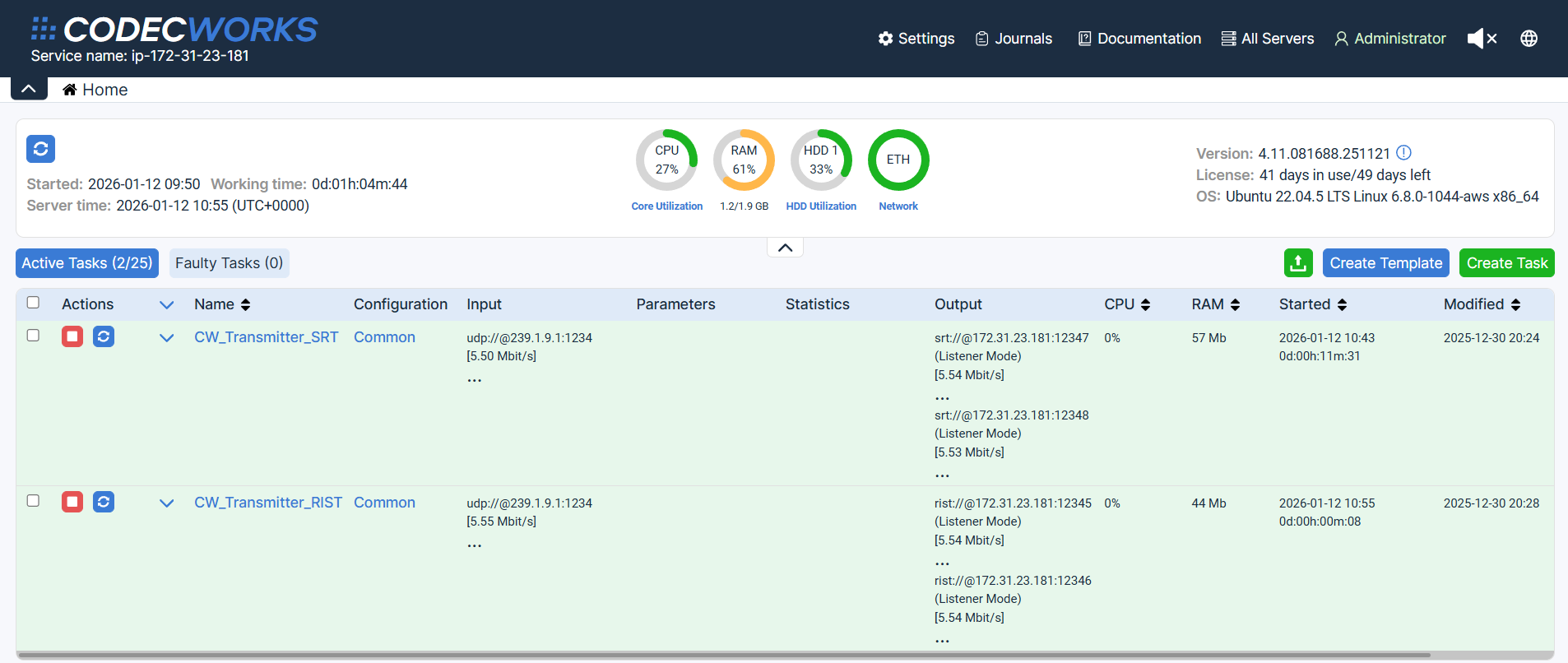
Task: Open the CW_Transmitter_RIST task link
Action: tap(267, 503)
